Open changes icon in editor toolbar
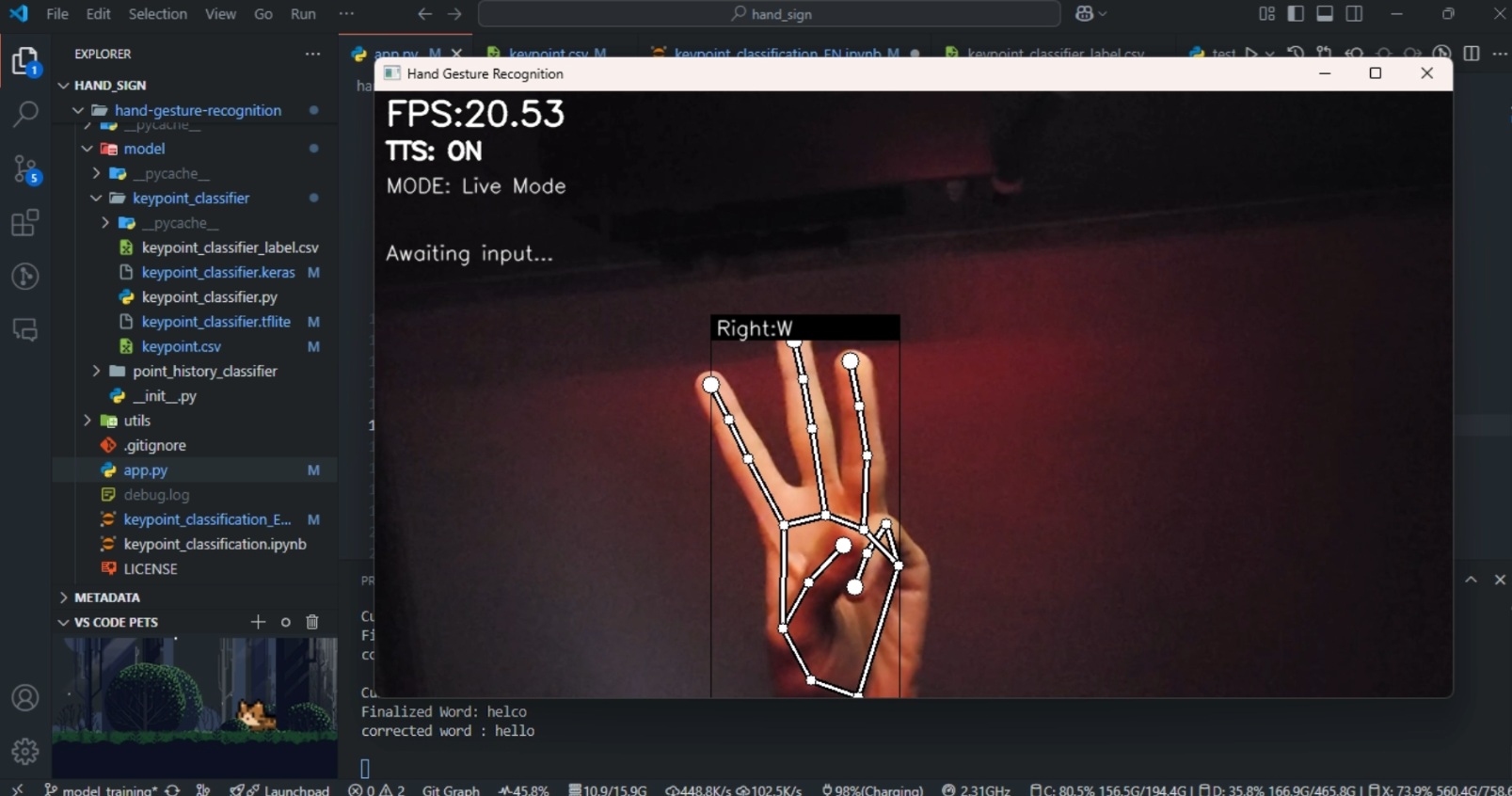The width and height of the screenshot is (1512, 796). pos(1325,54)
